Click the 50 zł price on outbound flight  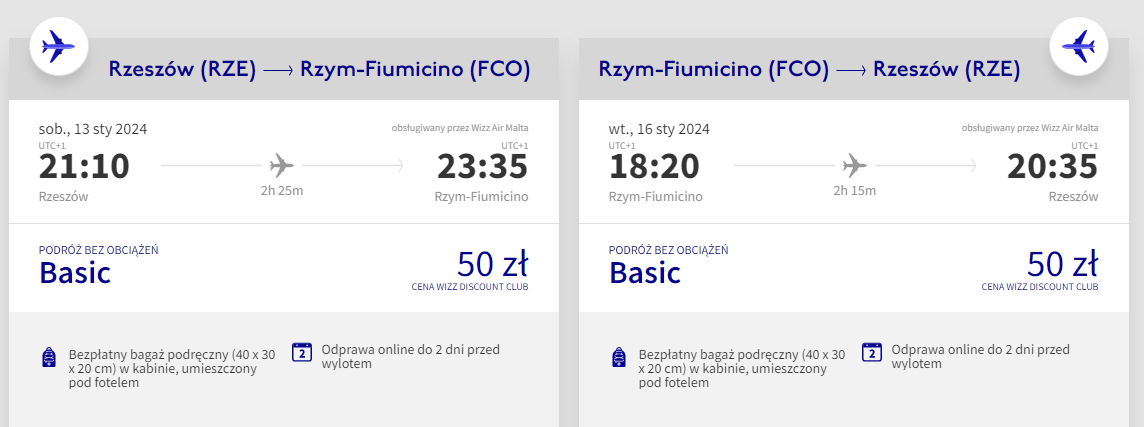[x=492, y=264]
